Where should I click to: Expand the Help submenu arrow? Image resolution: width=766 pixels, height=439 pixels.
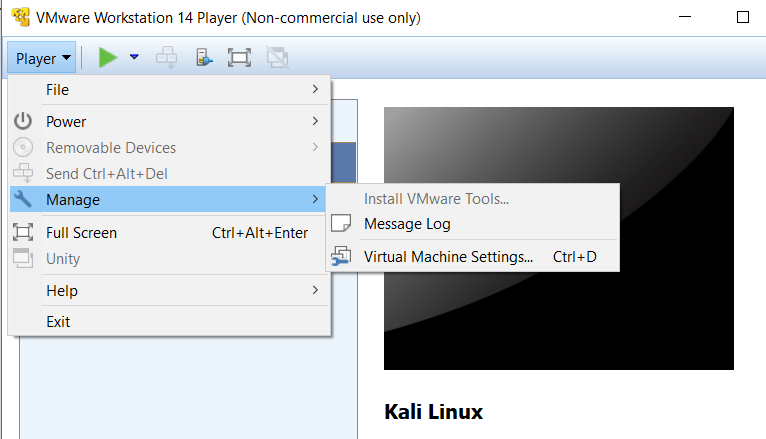(x=315, y=290)
